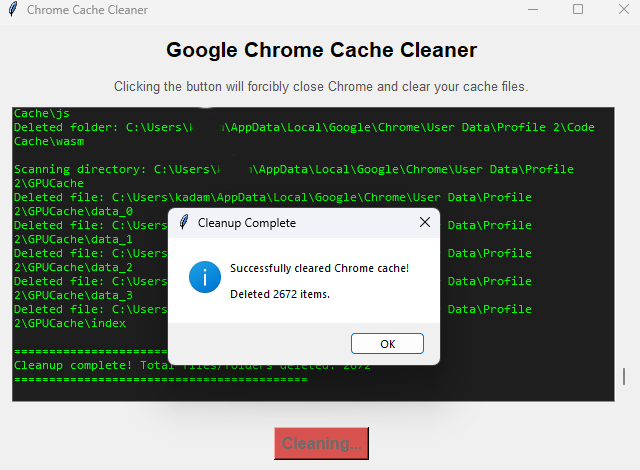Click the log output scrollbar thumb
This screenshot has width=640, height=470.
624,376
